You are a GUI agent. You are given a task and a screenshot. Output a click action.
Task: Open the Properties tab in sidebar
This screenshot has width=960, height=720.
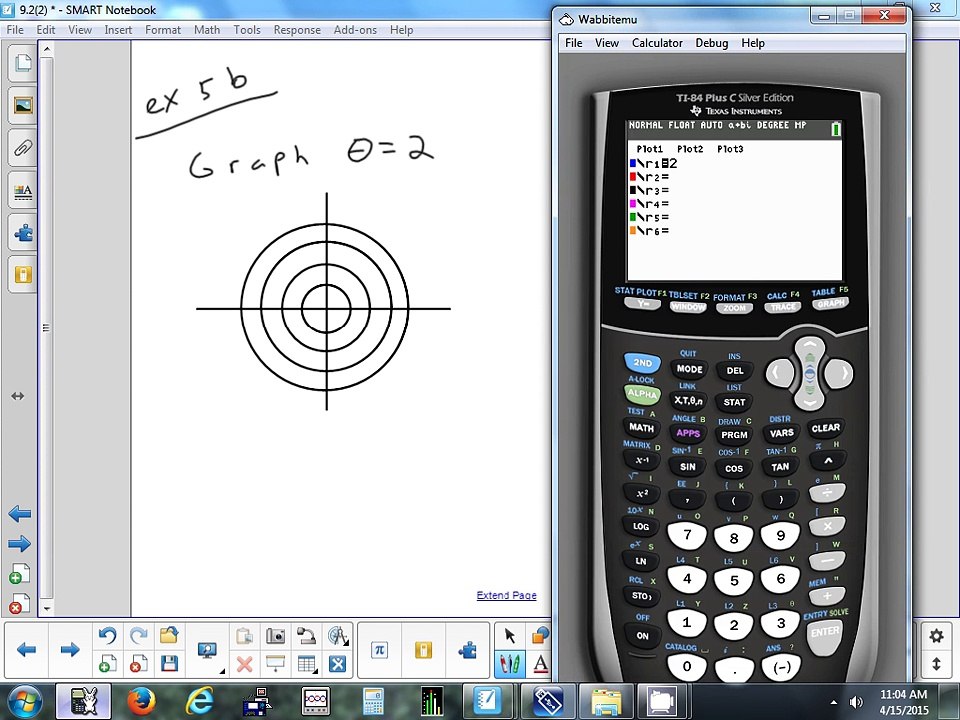(23, 191)
